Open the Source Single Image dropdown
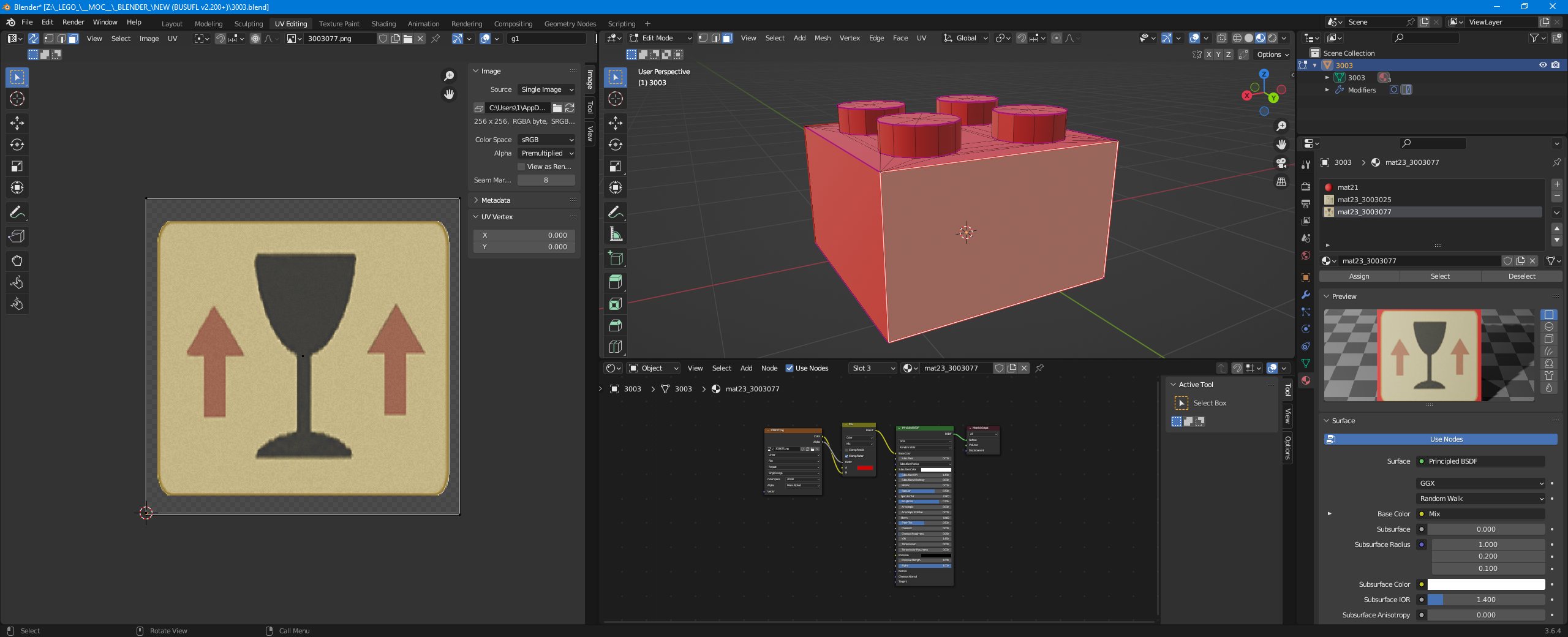1568x637 pixels. click(x=547, y=89)
